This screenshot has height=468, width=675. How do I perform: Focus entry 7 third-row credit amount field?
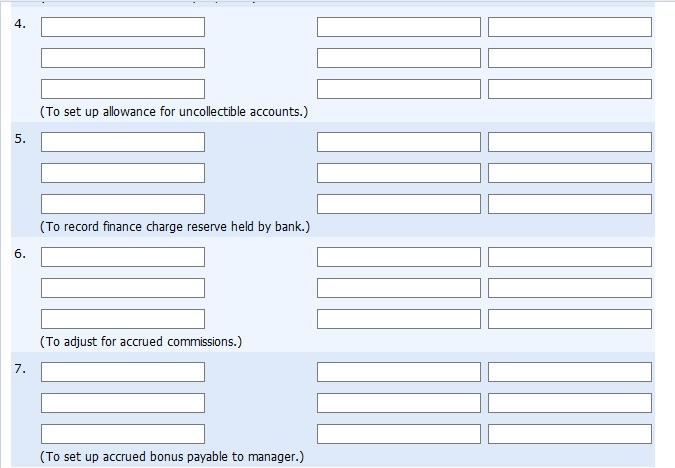[x=570, y=434]
